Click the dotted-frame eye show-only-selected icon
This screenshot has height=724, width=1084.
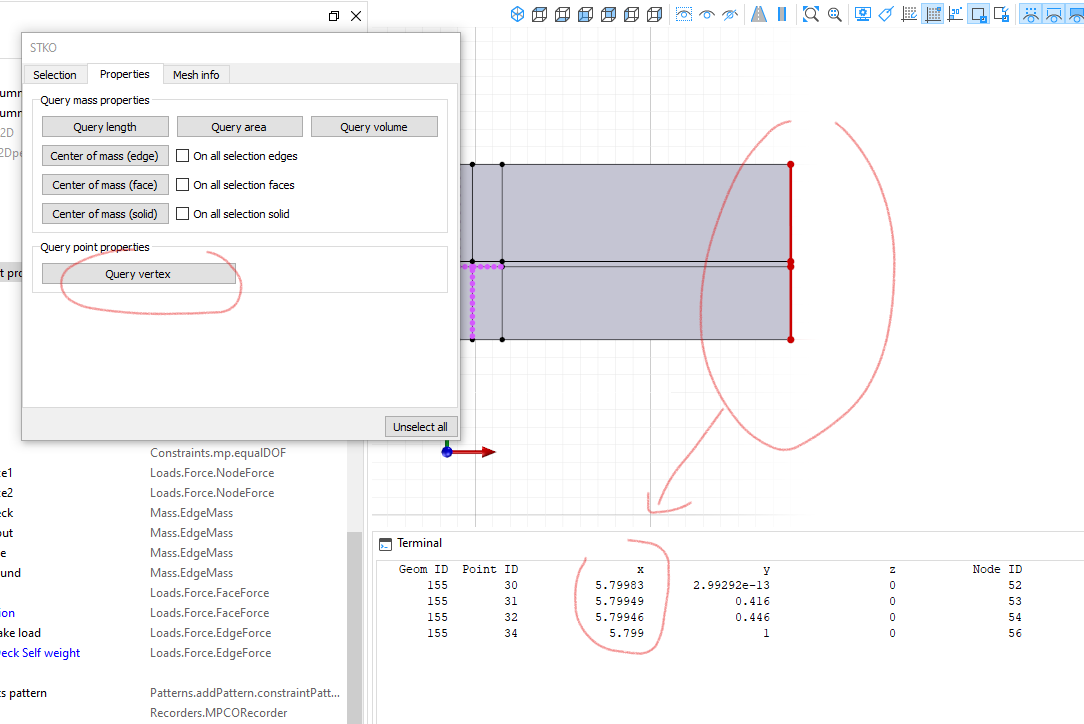684,14
